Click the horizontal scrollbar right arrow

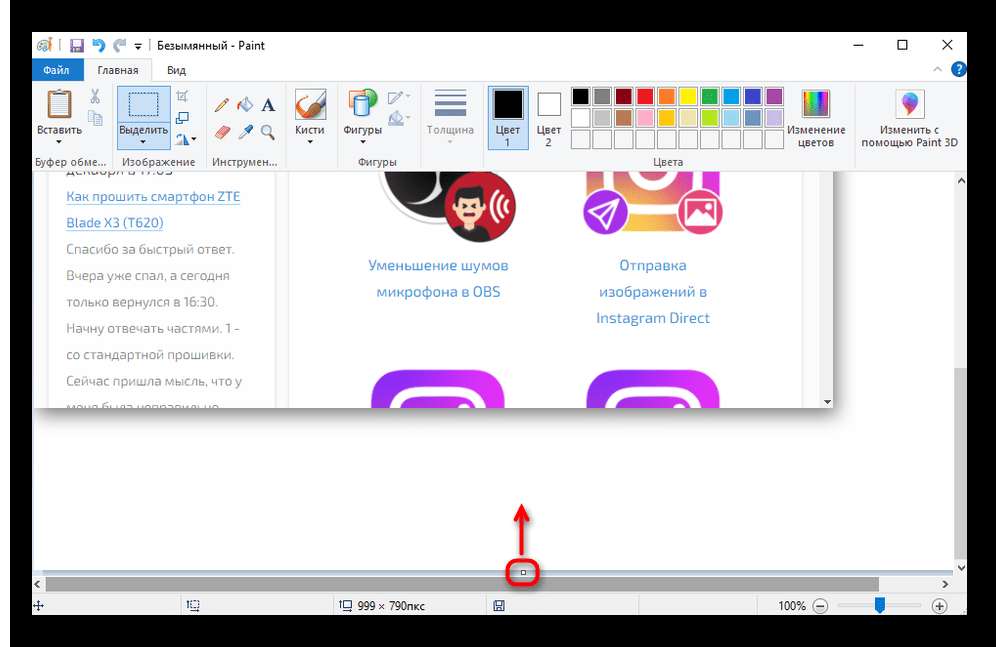[x=945, y=584]
